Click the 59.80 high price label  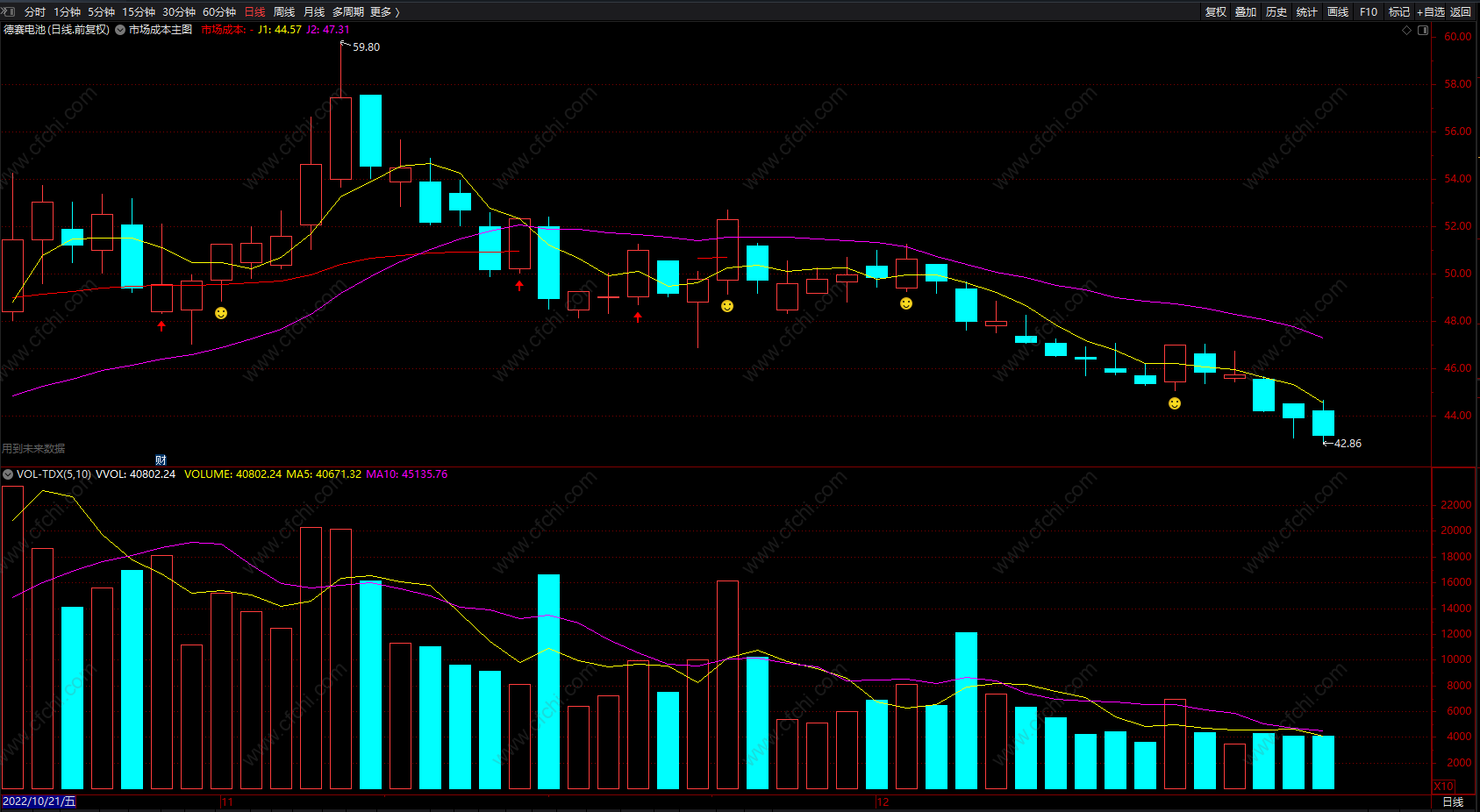366,47
